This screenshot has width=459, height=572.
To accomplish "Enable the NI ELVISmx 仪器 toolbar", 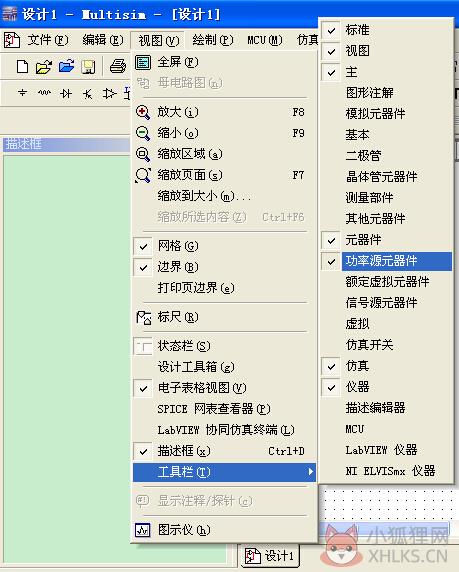I will pyautogui.click(x=386, y=471).
